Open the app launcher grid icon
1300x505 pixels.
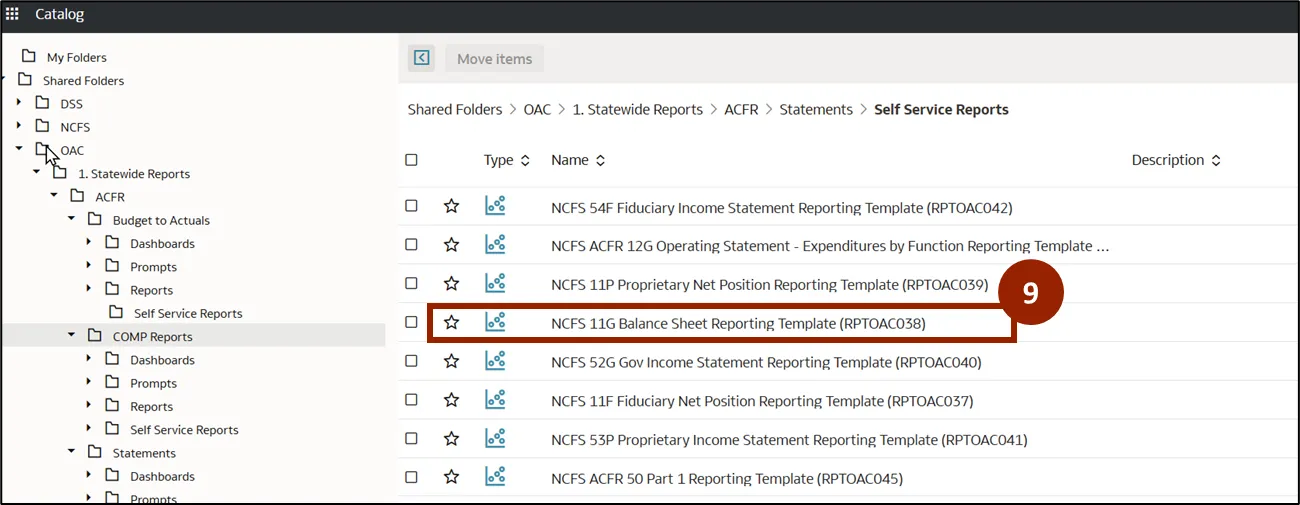pos(12,14)
